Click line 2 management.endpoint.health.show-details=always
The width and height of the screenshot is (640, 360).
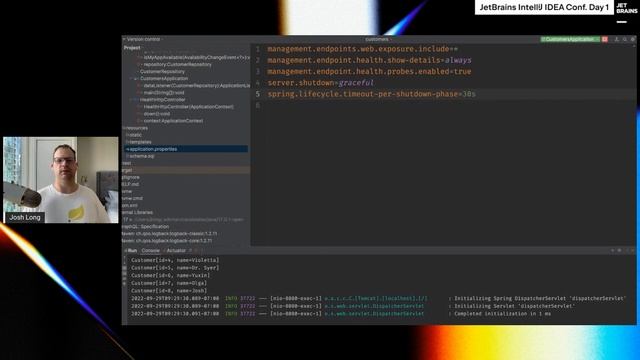point(369,60)
